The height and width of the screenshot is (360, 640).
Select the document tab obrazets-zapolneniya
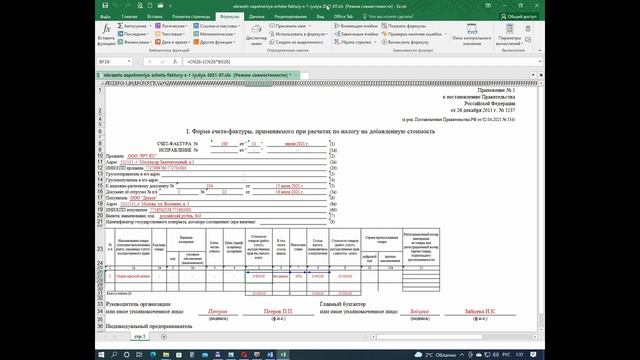click(198, 76)
